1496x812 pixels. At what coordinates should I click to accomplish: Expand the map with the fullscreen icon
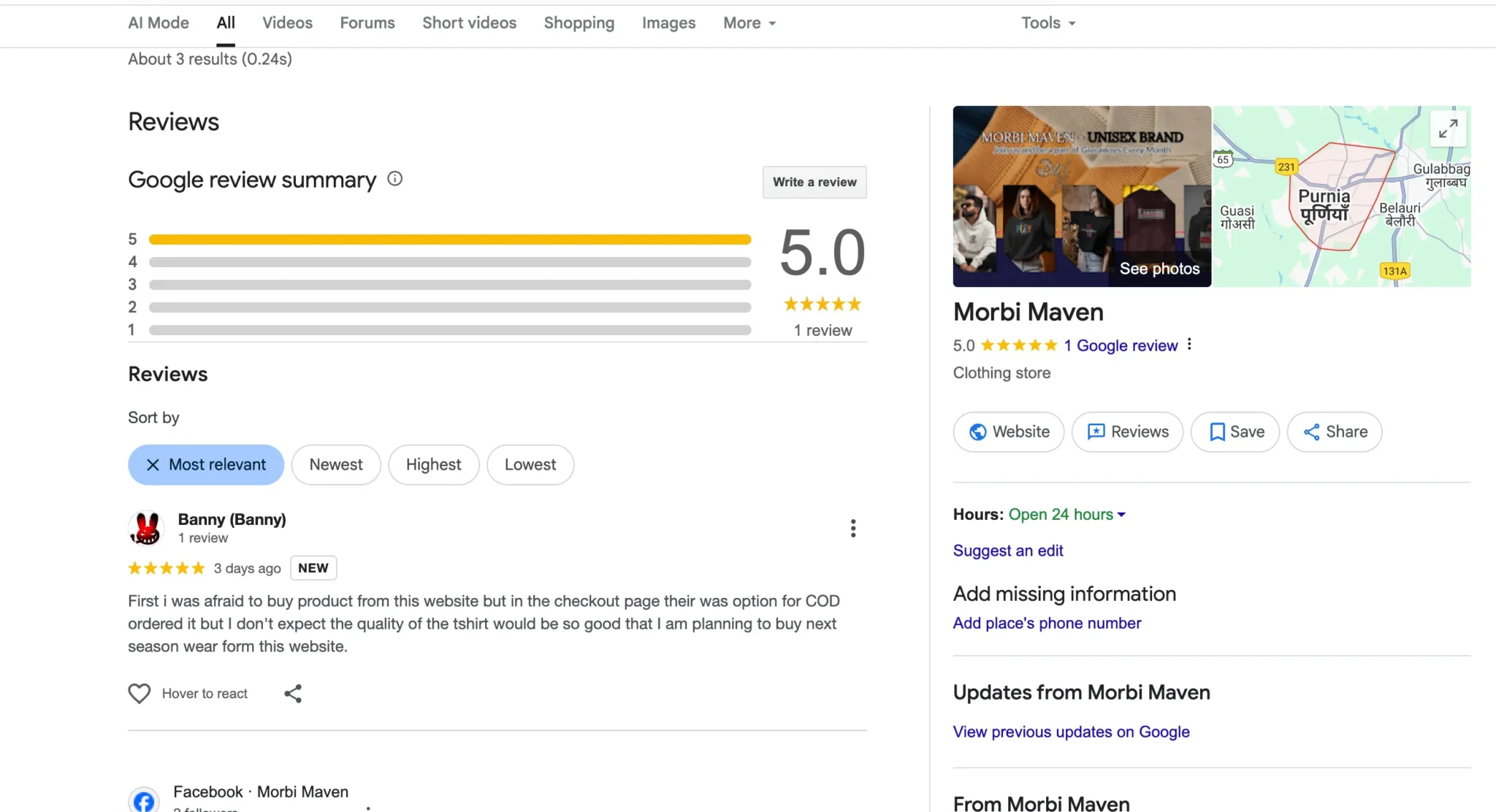click(1448, 129)
